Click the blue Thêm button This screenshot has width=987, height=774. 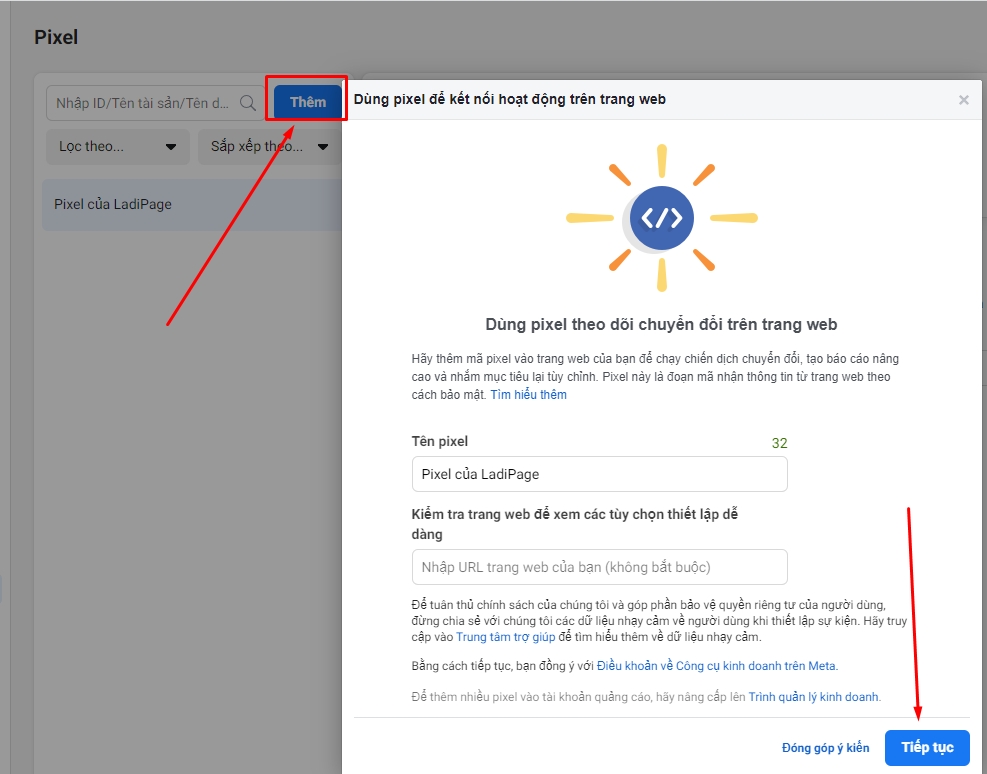[x=308, y=102]
